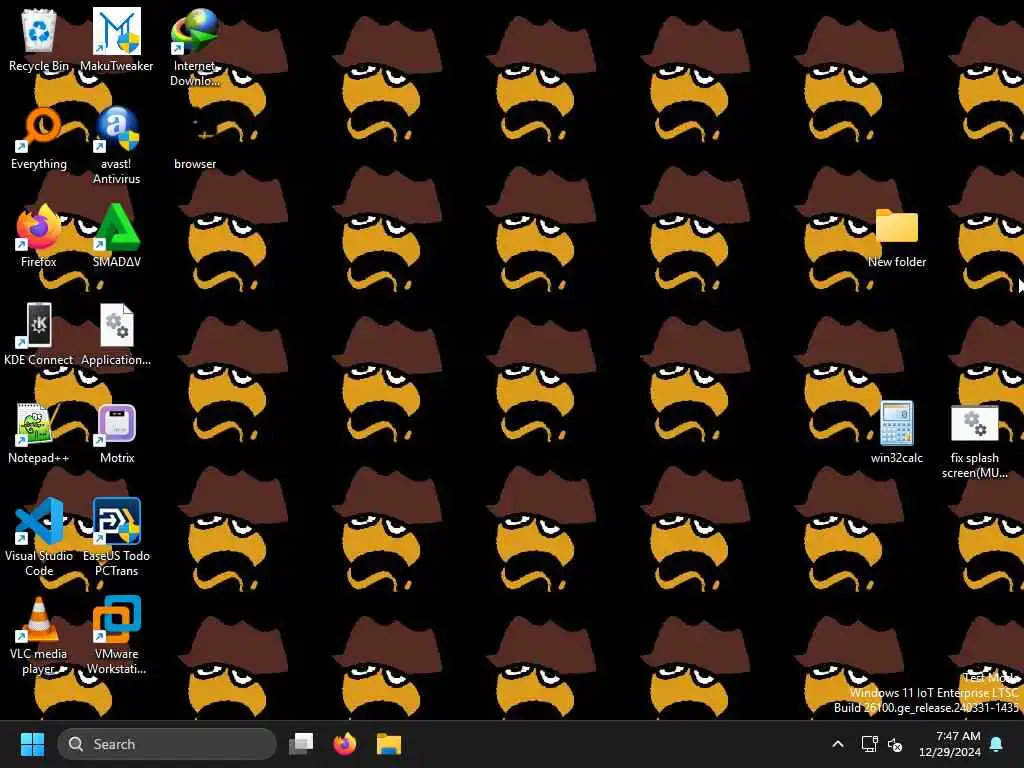The width and height of the screenshot is (1024, 768).
Task: Launch EaseUS Todo PCTrans shortcut
Action: pos(116,537)
